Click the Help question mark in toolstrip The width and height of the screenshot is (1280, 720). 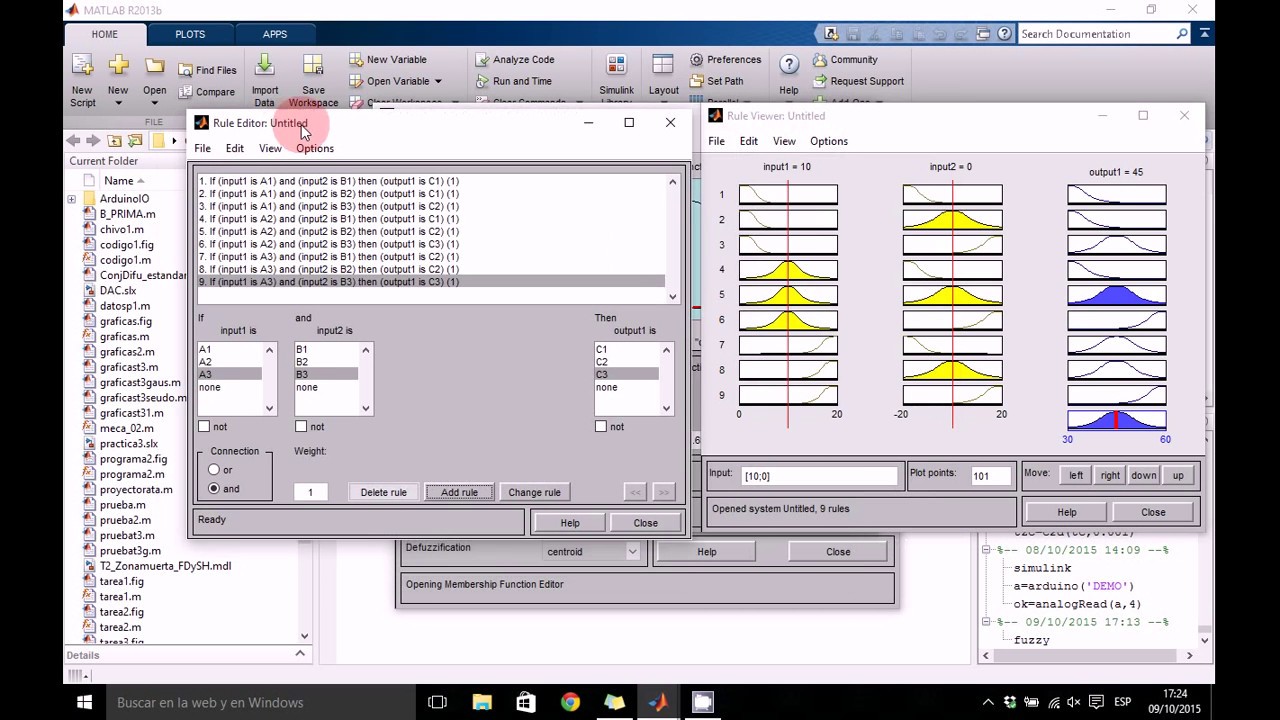point(788,66)
